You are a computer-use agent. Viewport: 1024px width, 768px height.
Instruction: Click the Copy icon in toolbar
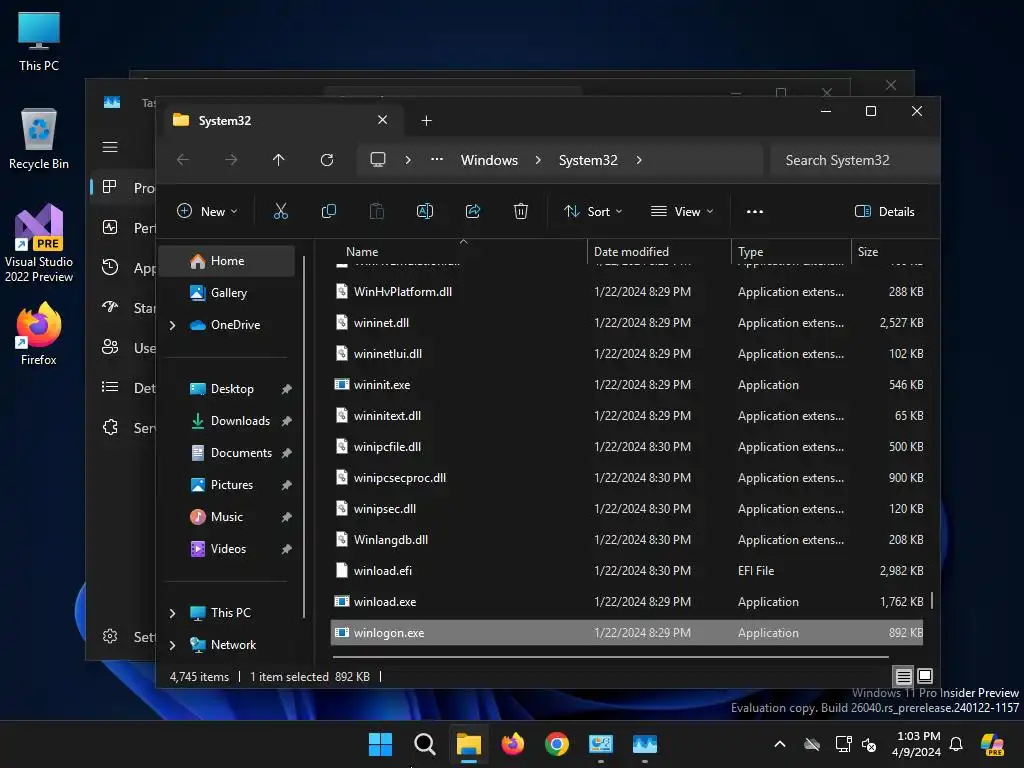(x=328, y=211)
